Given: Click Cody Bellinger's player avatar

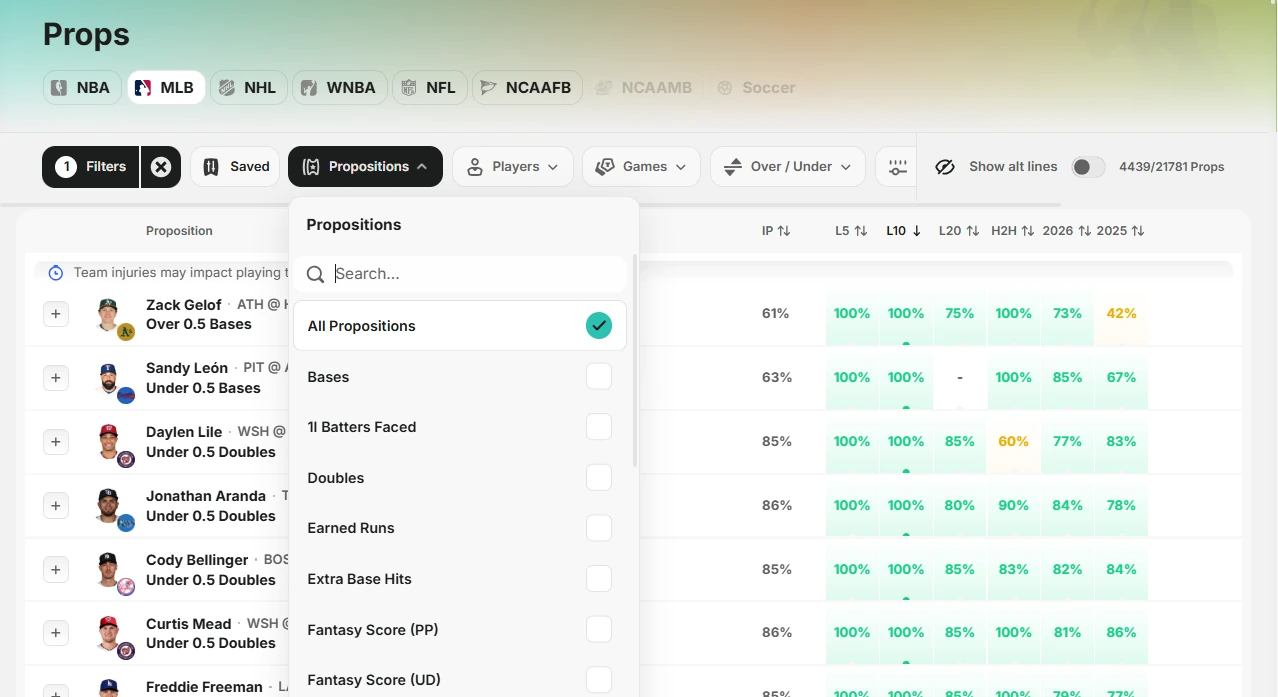Looking at the screenshot, I should [x=109, y=570].
